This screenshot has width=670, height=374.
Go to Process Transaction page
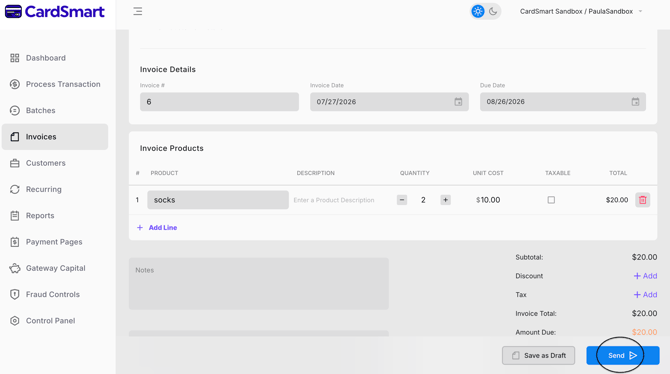63,84
